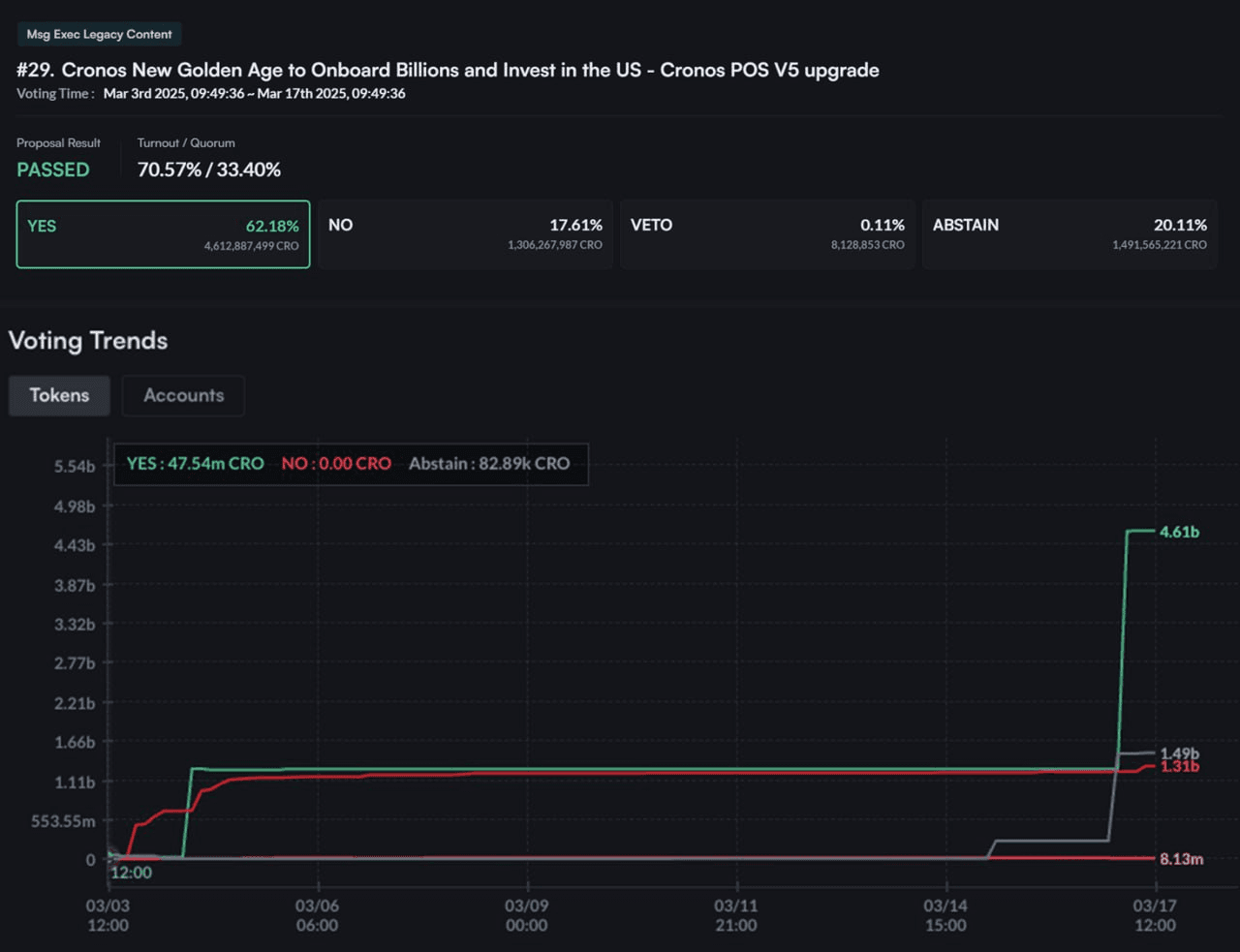Click the Msg Exec Legacy Content tag
1240x952 pixels.
(99, 34)
